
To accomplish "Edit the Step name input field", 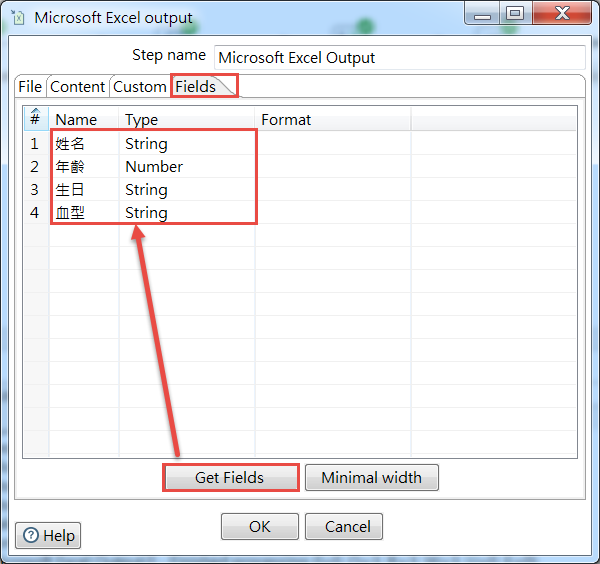I will pyautogui.click(x=399, y=58).
